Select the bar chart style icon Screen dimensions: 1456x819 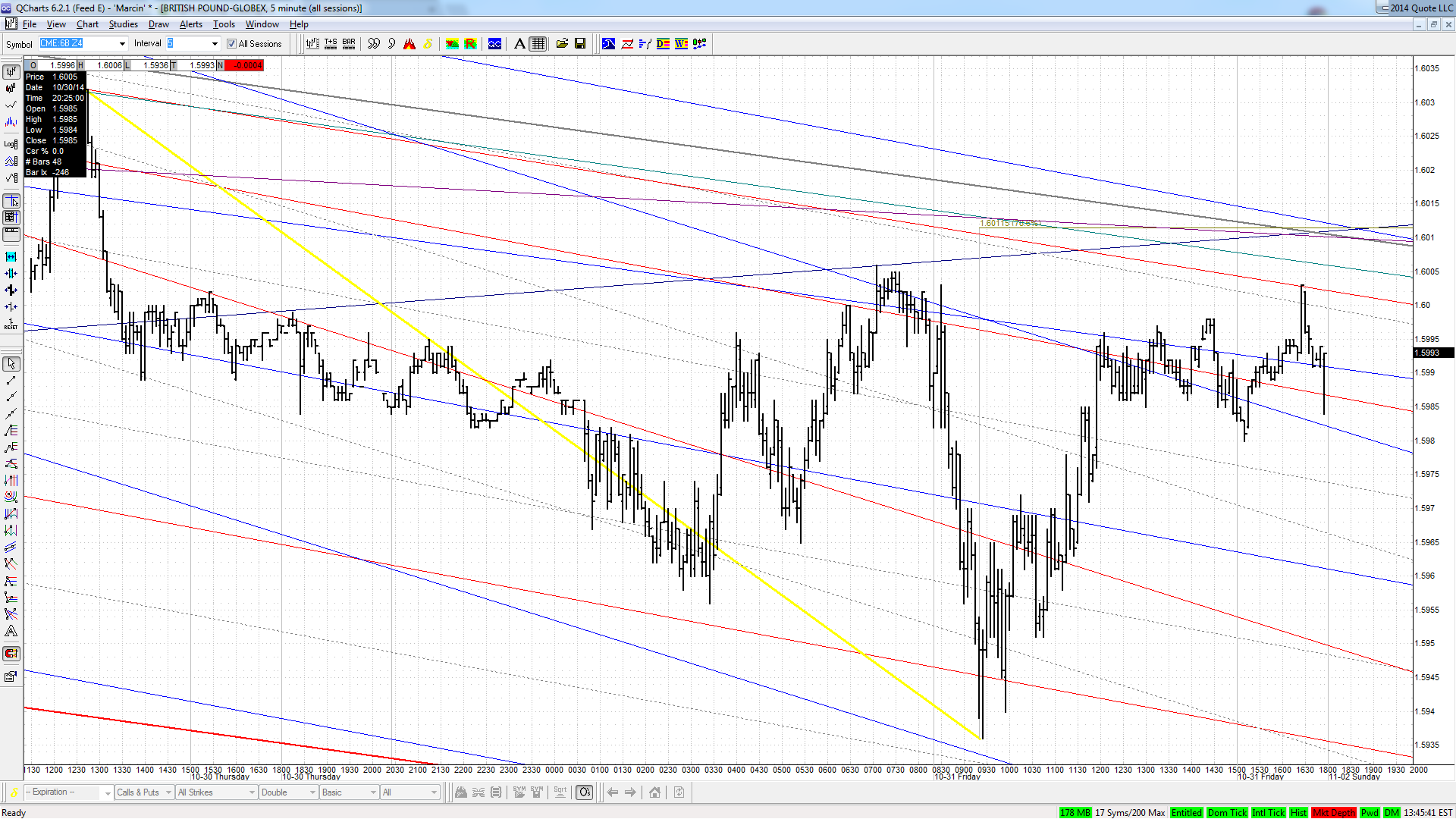(11, 71)
